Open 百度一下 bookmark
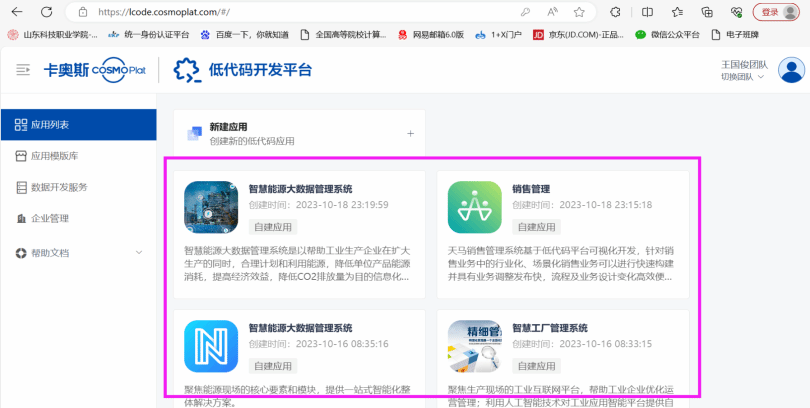810x408 pixels. click(x=244, y=35)
